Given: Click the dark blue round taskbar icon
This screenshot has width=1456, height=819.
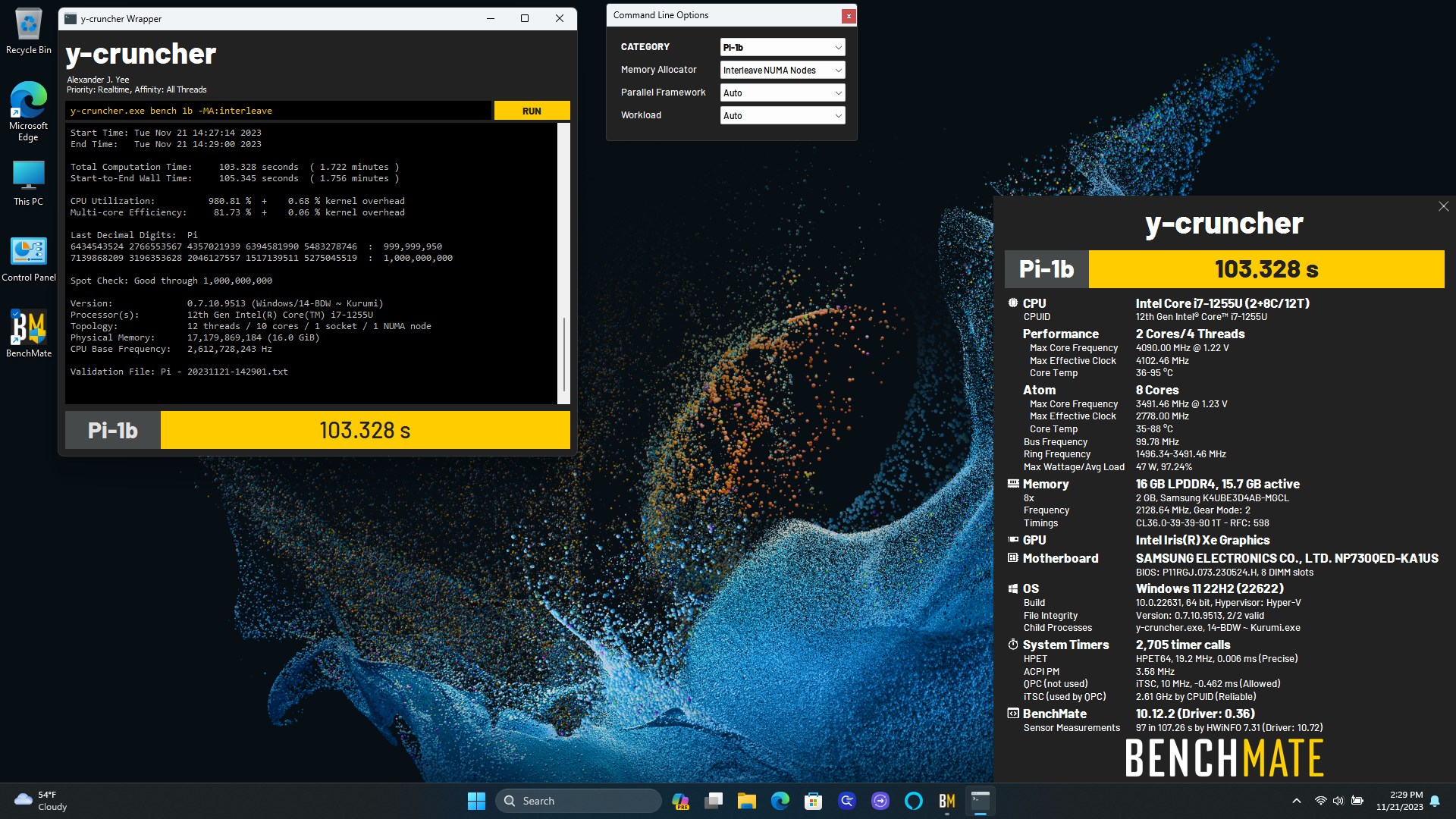Looking at the screenshot, I should (x=847, y=801).
